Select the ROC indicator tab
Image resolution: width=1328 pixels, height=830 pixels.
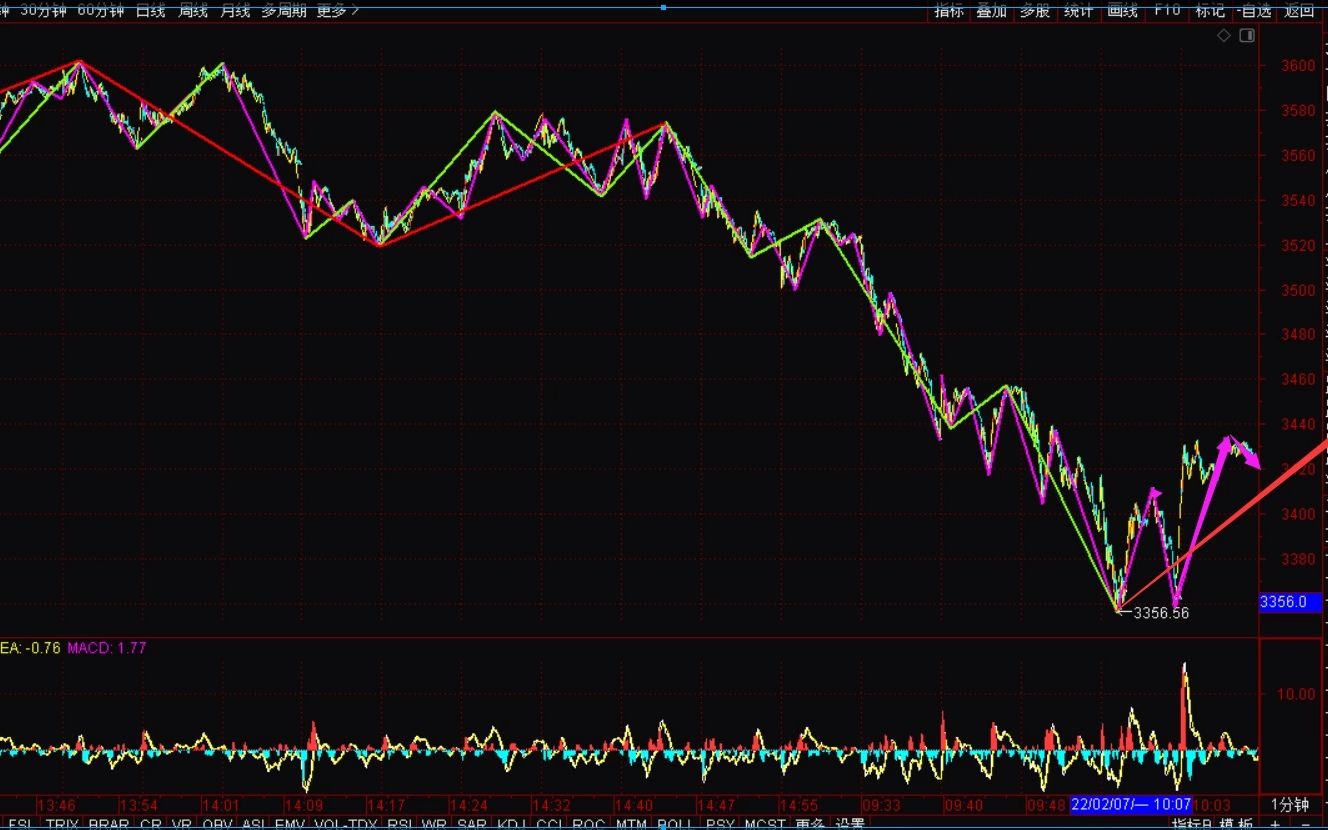[x=588, y=824]
